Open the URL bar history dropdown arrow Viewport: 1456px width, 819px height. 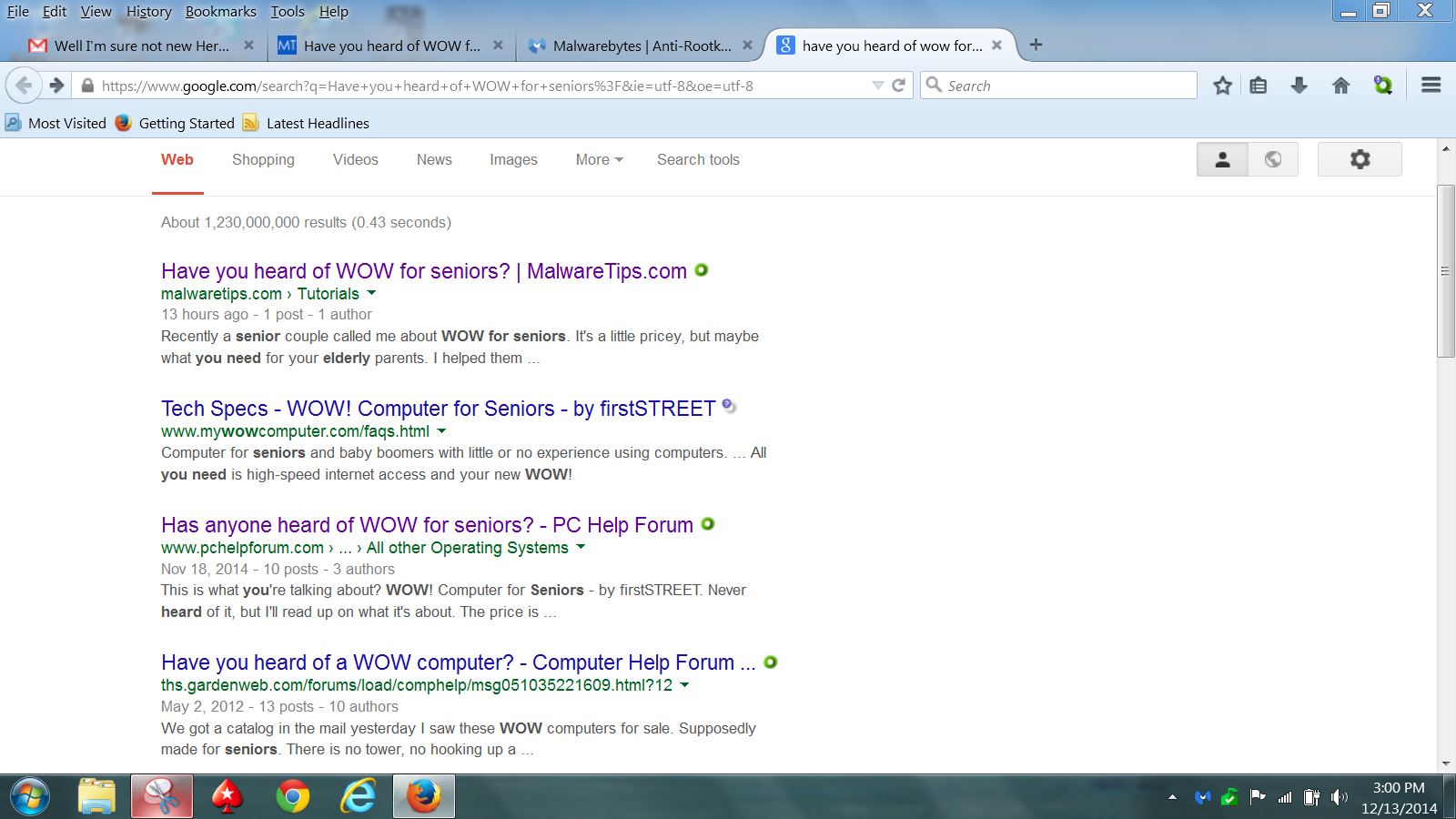click(x=878, y=86)
